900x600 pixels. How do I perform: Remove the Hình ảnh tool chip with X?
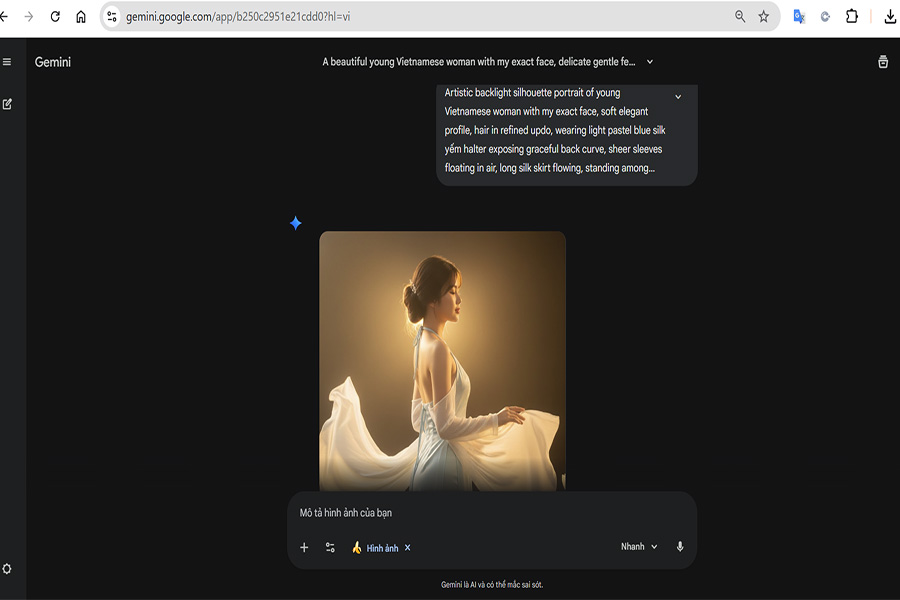408,548
